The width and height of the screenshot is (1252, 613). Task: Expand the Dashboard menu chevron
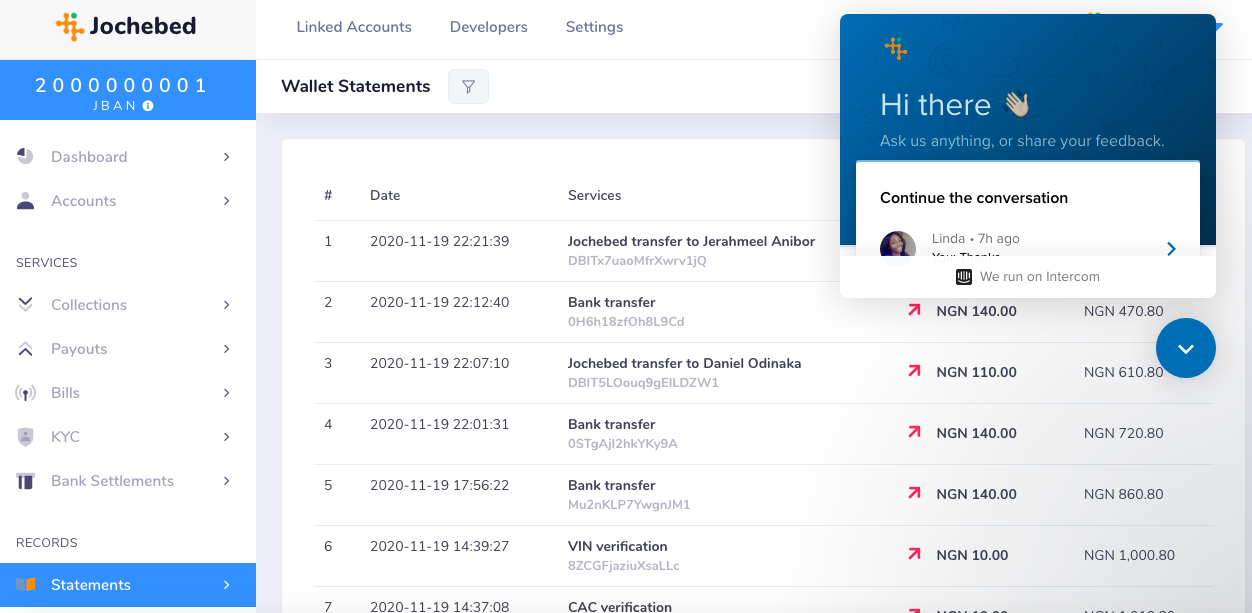(x=227, y=157)
